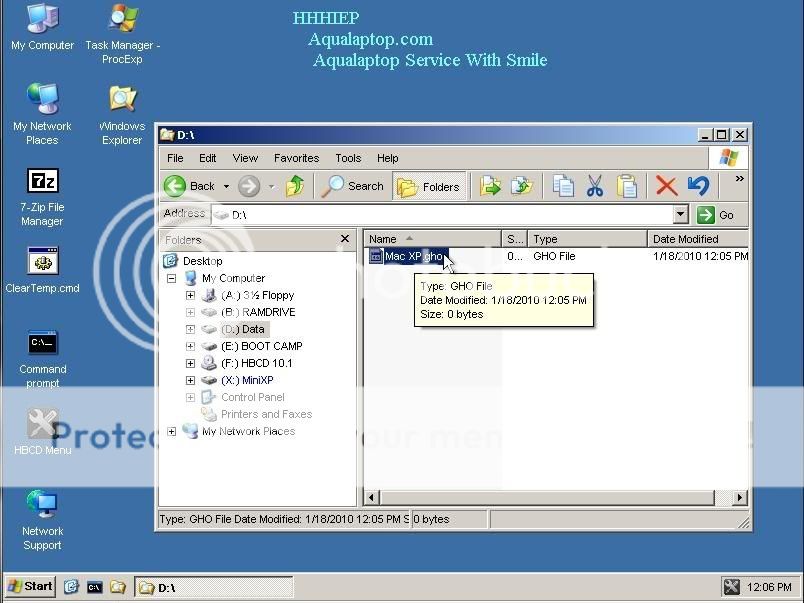Viewport: 804px width, 603px height.
Task: Open 7-Zip File Manager desktop icon
Action: (42, 182)
